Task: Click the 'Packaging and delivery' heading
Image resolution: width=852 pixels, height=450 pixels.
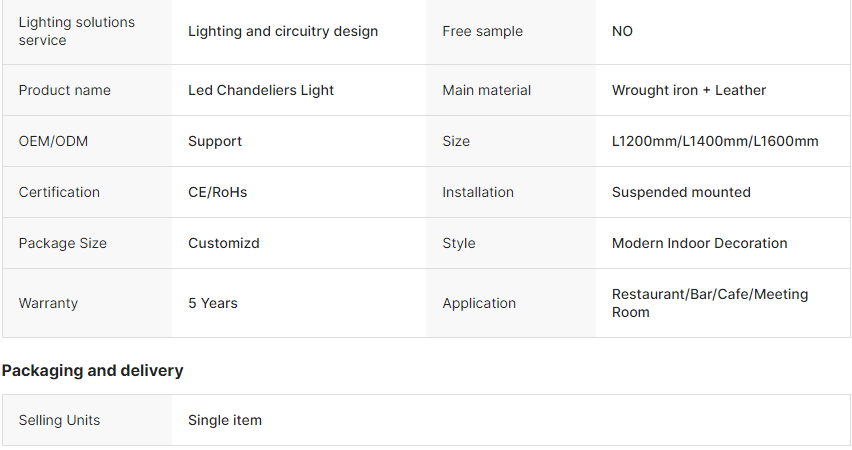Action: 92,370
